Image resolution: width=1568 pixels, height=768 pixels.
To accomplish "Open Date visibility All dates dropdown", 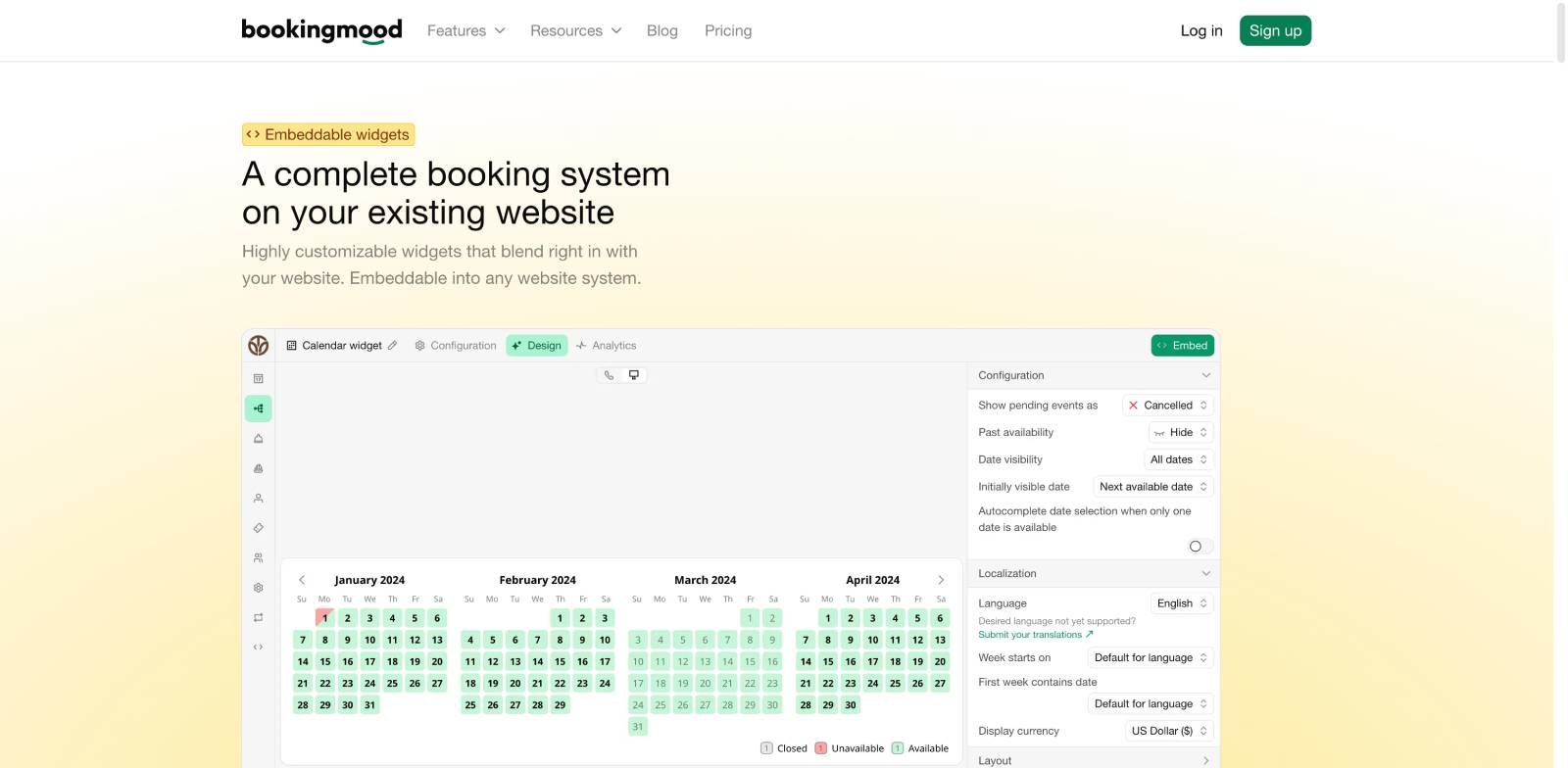I will [1179, 460].
